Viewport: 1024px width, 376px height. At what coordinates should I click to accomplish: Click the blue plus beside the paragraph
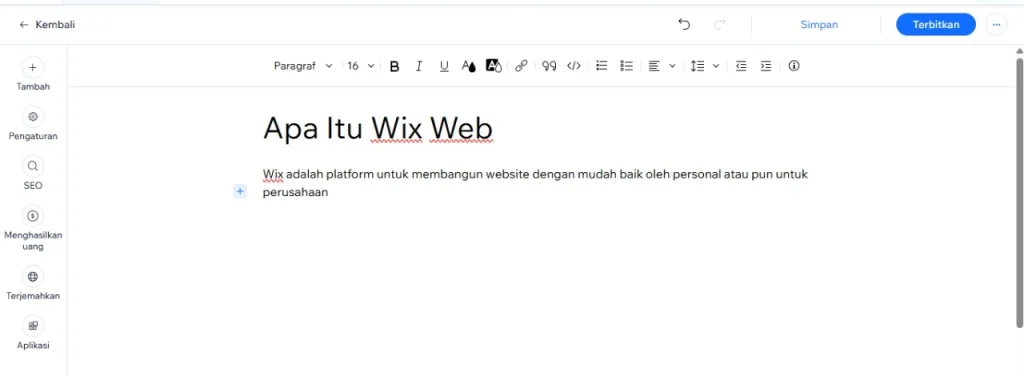(240, 191)
